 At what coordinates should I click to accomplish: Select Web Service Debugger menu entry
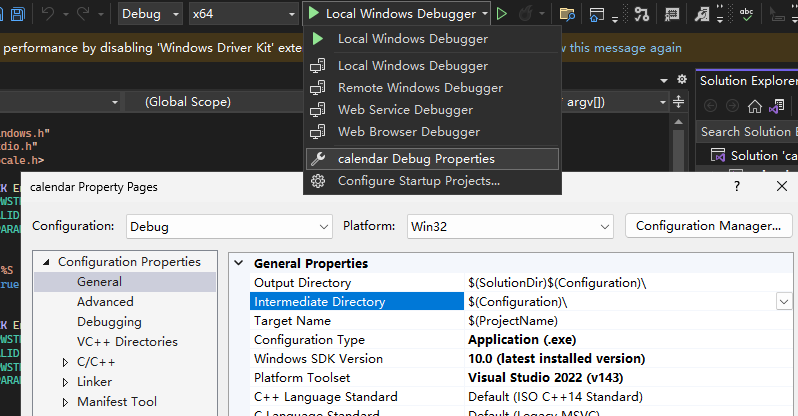(x=433, y=109)
